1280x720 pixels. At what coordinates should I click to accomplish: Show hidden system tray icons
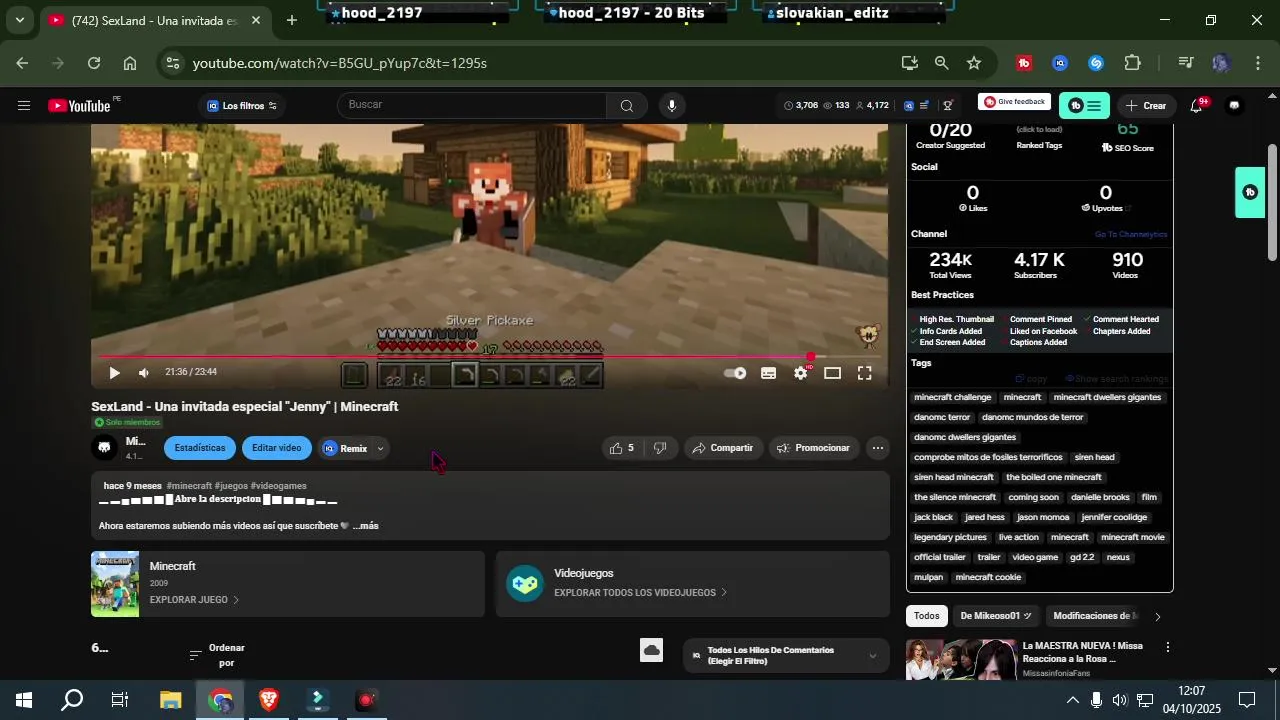click(1072, 700)
